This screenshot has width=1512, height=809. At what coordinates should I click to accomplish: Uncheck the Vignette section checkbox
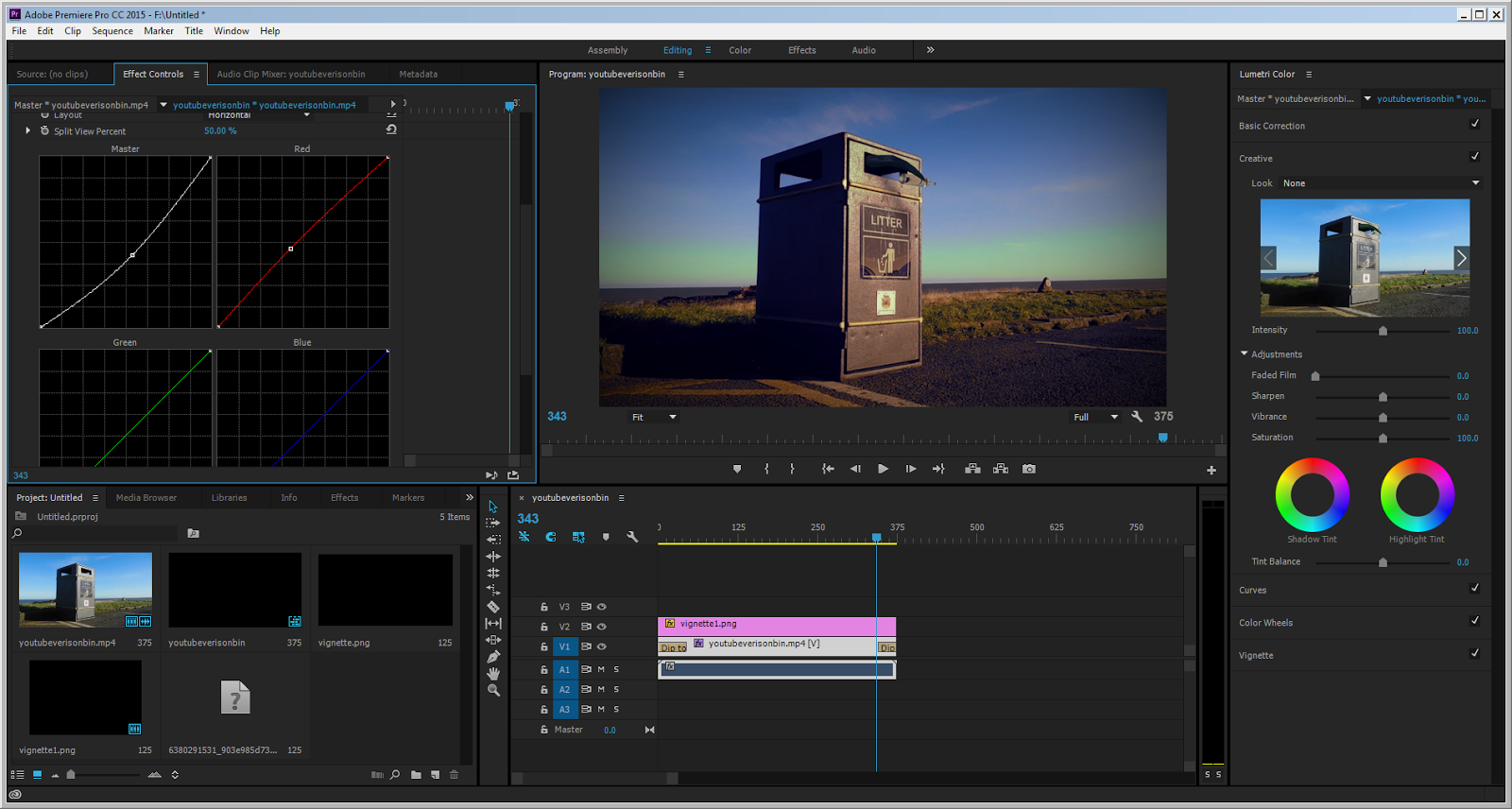pyautogui.click(x=1475, y=653)
